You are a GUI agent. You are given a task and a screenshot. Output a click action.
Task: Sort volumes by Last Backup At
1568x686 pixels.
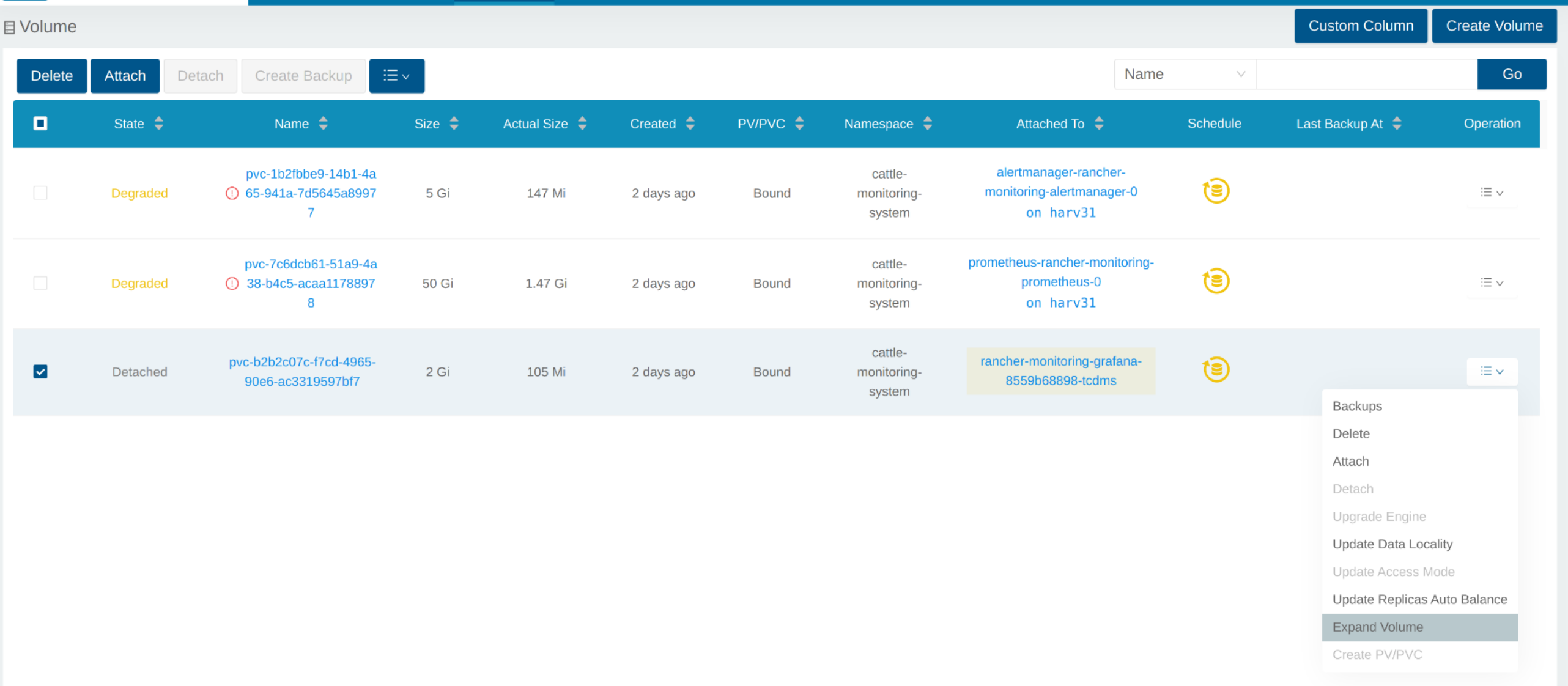coord(1397,124)
